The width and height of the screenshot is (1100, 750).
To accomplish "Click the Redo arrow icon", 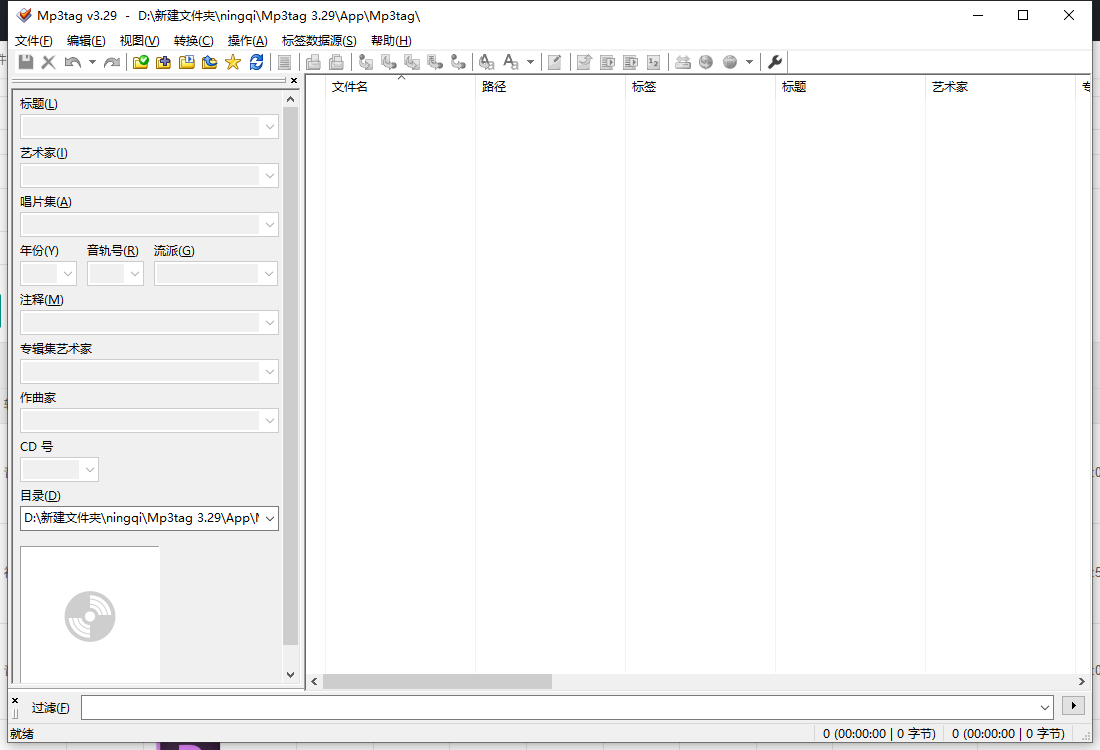I will tap(112, 62).
